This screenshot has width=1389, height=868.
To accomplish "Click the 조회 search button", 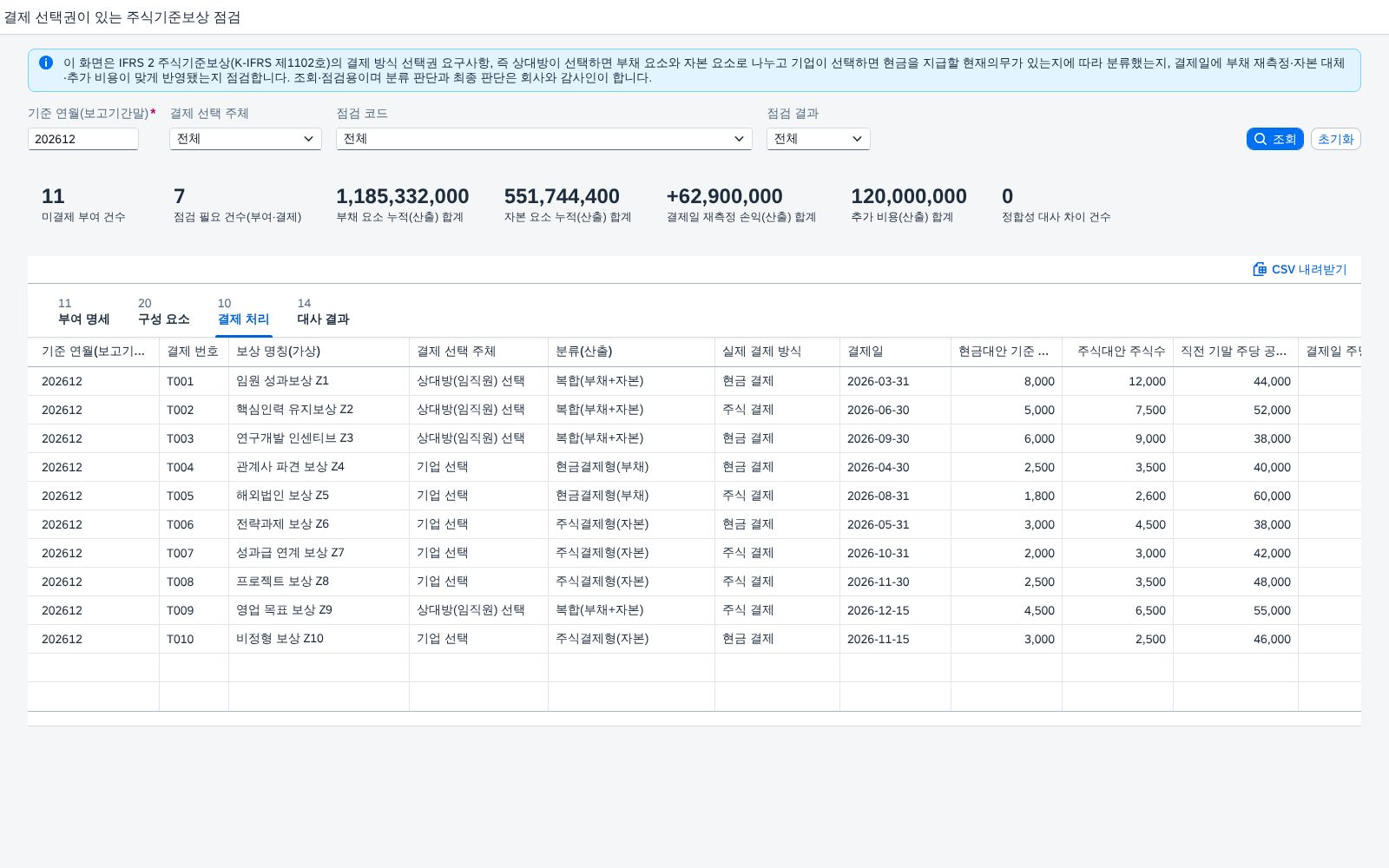I will [x=1275, y=139].
